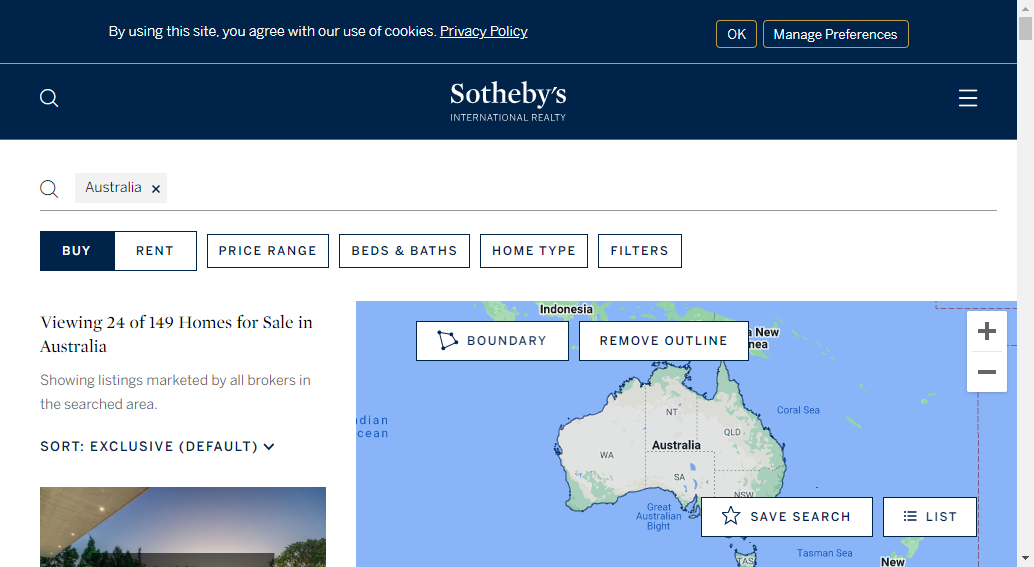Click the location search magnifier icon
Image resolution: width=1034 pixels, height=567 pixels.
pos(49,189)
